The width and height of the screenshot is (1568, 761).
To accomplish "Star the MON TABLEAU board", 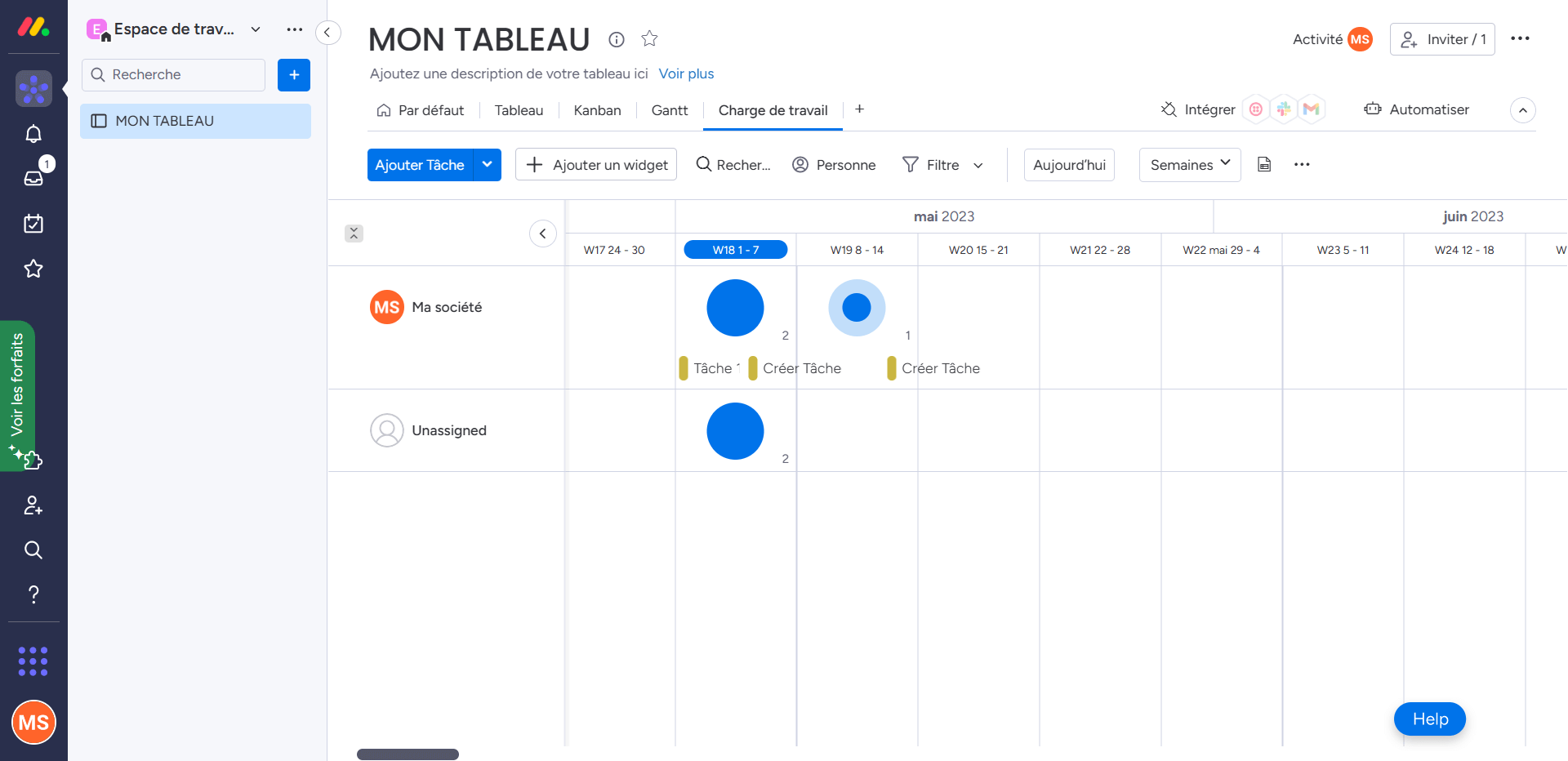I will click(x=649, y=38).
